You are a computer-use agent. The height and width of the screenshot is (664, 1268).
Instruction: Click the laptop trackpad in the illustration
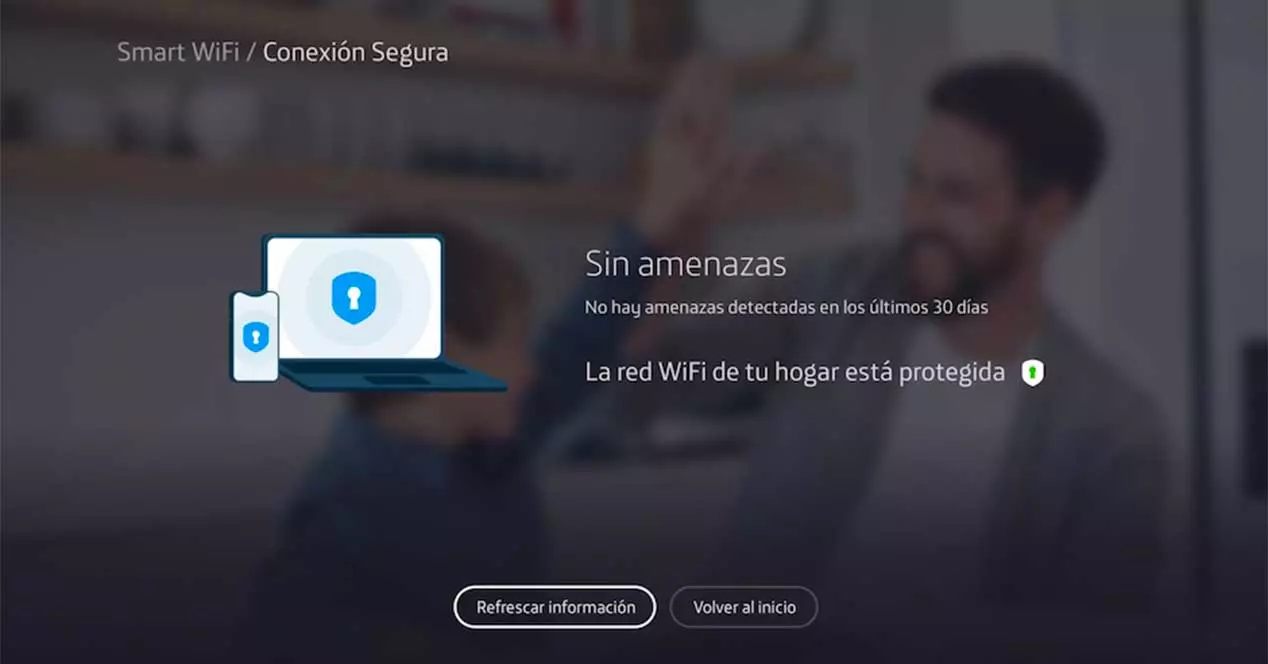tap(396, 381)
